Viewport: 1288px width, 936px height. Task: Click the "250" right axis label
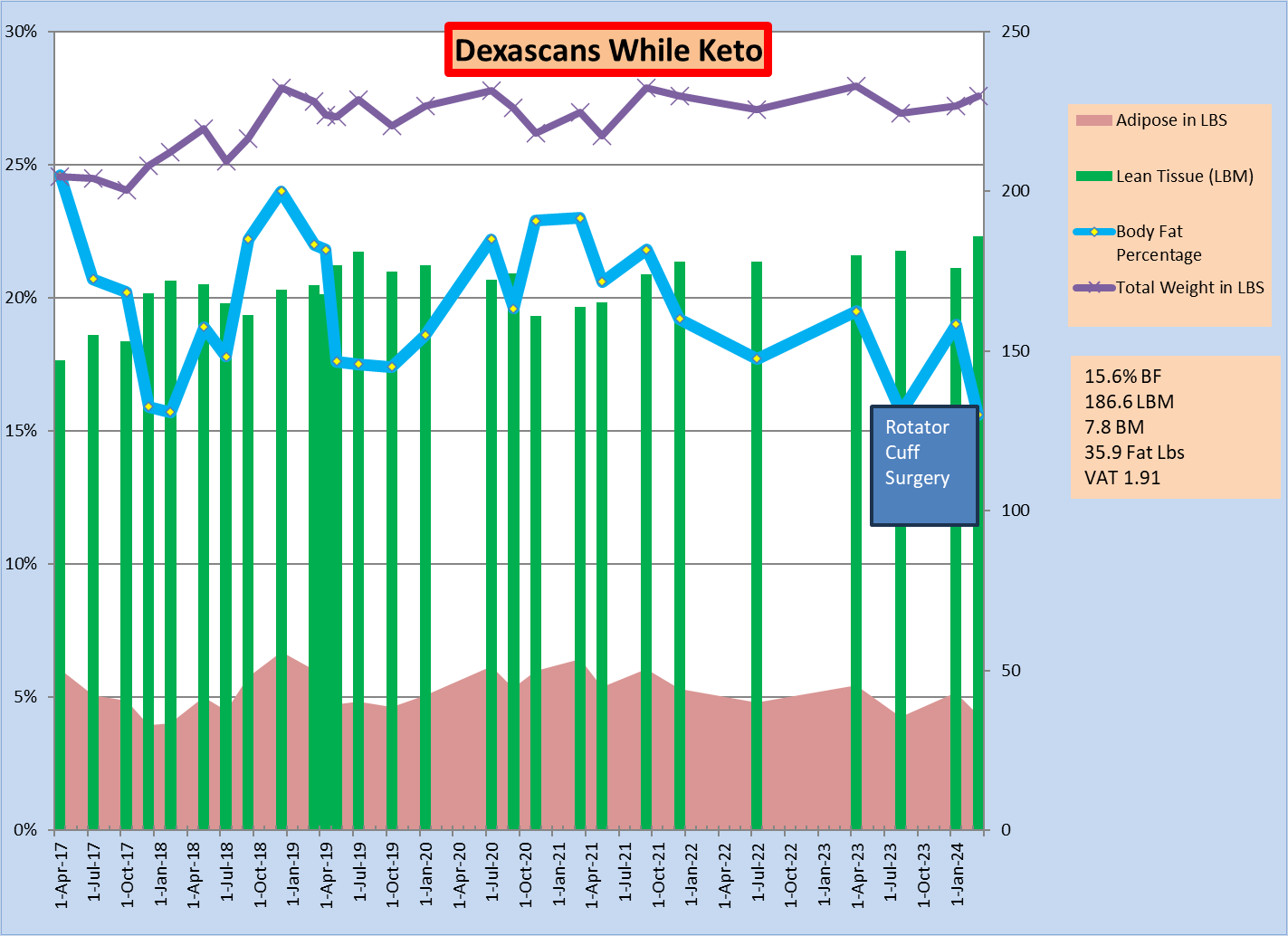tap(1016, 32)
